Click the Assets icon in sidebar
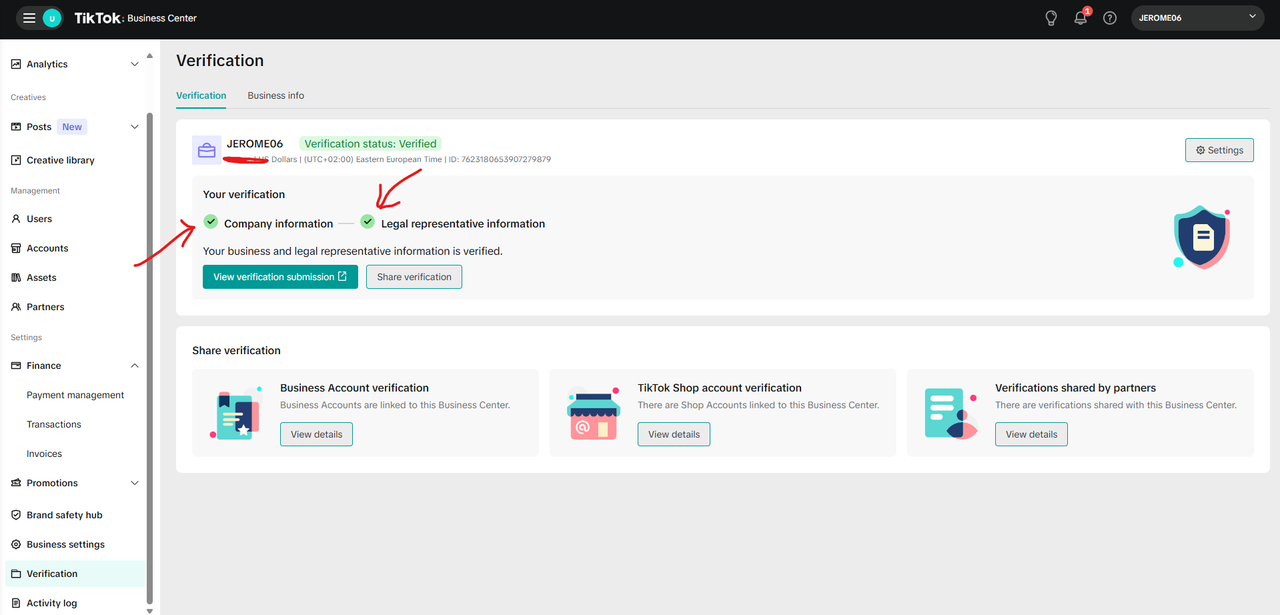This screenshot has width=1280, height=615. [16, 278]
